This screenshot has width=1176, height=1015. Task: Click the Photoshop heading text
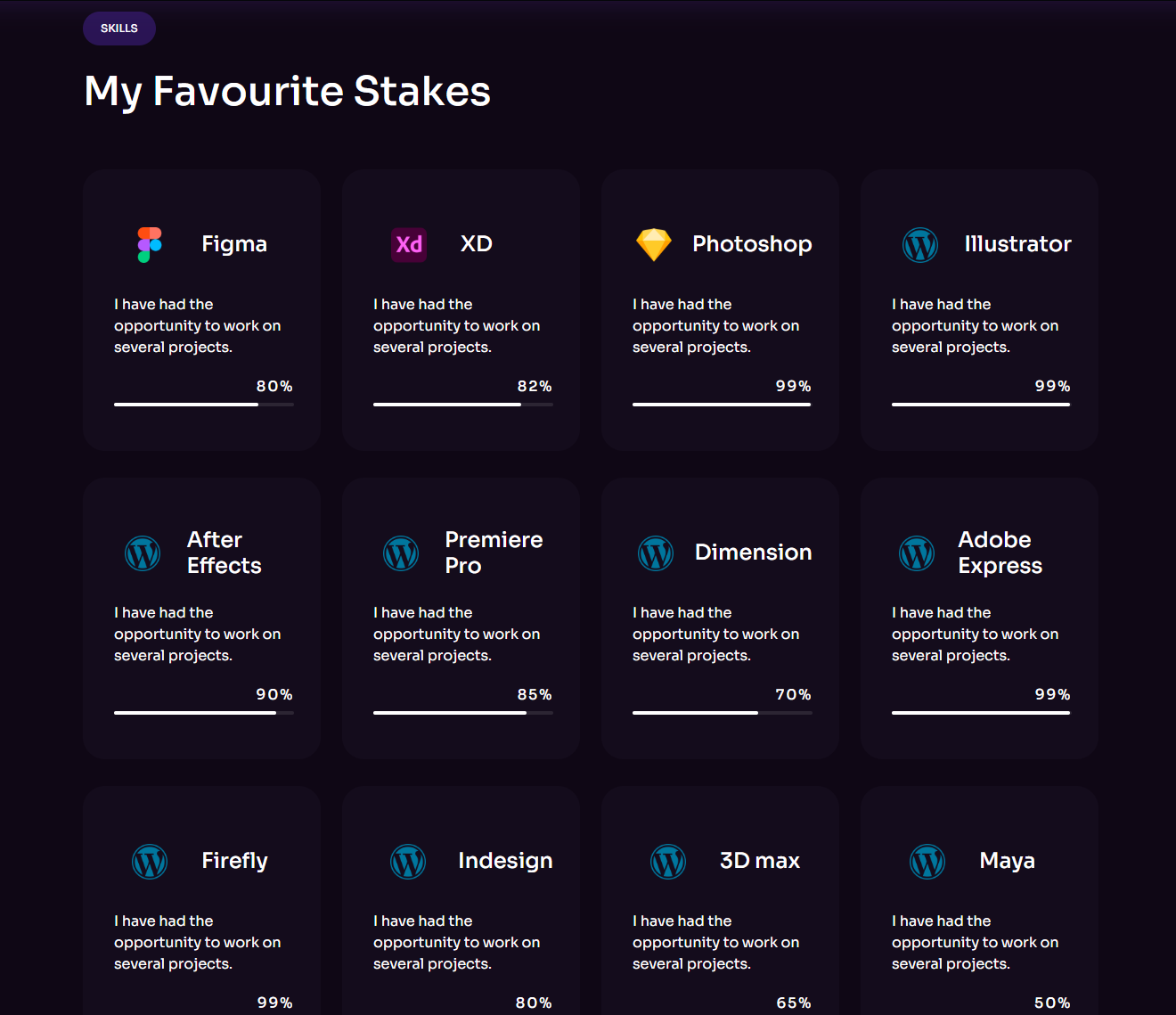tap(752, 244)
